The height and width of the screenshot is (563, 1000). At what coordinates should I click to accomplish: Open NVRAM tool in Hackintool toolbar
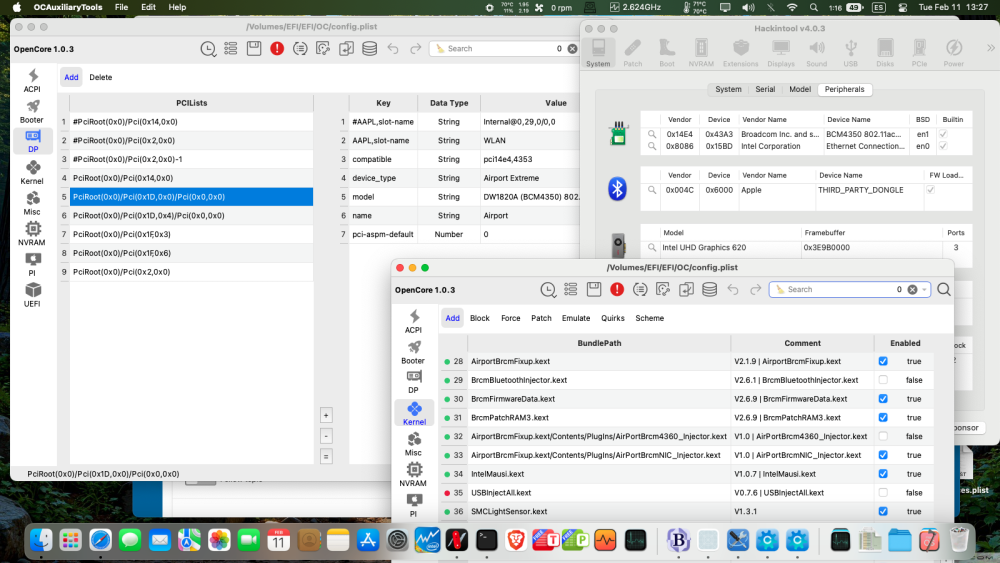(701, 52)
